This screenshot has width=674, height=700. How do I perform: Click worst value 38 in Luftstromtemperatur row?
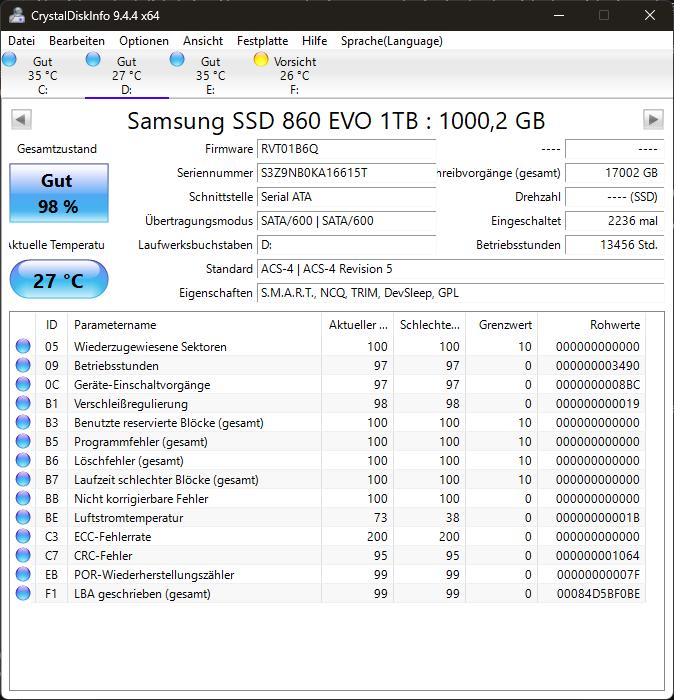pyautogui.click(x=453, y=518)
